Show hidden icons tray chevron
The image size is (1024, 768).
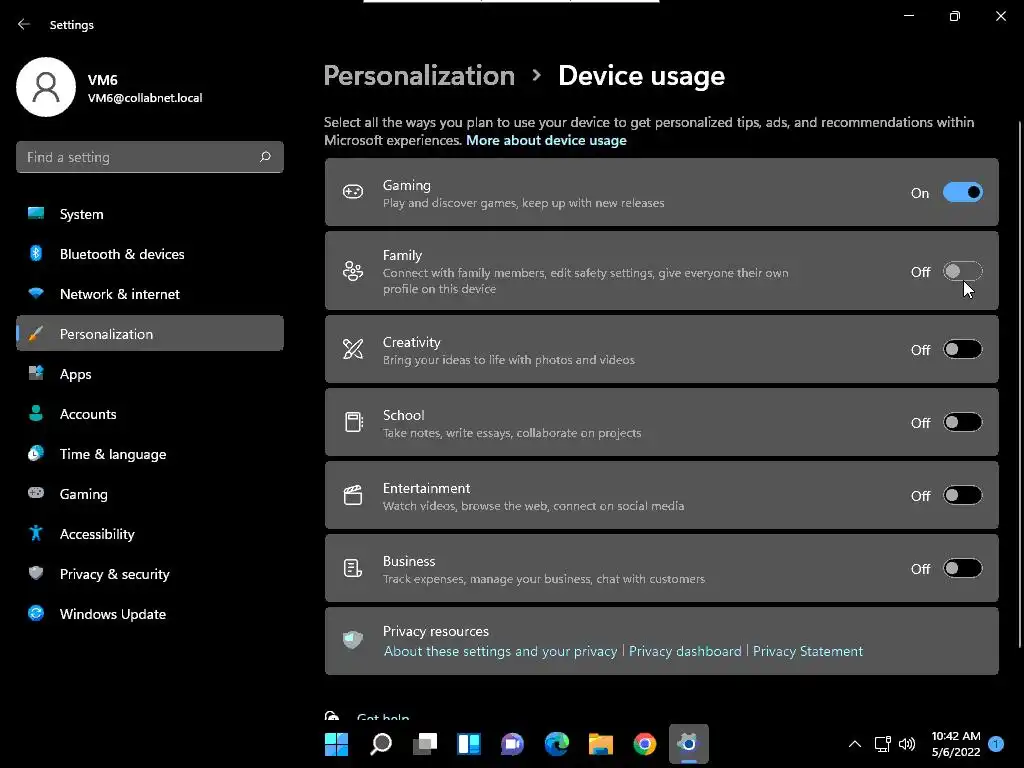click(x=854, y=744)
